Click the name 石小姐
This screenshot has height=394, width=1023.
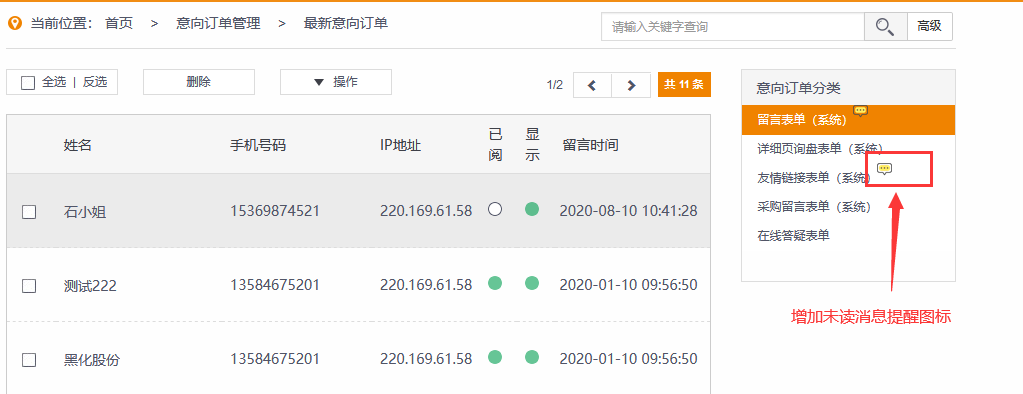pyautogui.click(x=85, y=212)
